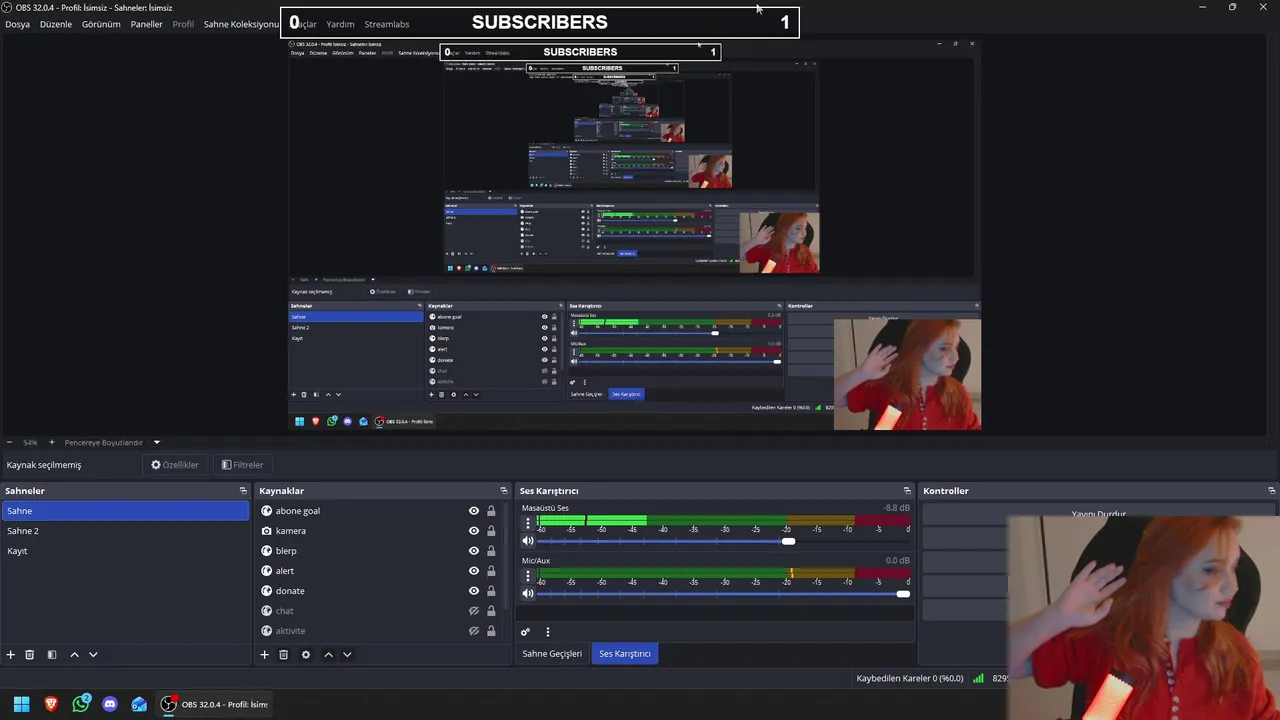Select the kamera source row
Screen dimensions: 1280x720
pyautogui.click(x=380, y=531)
